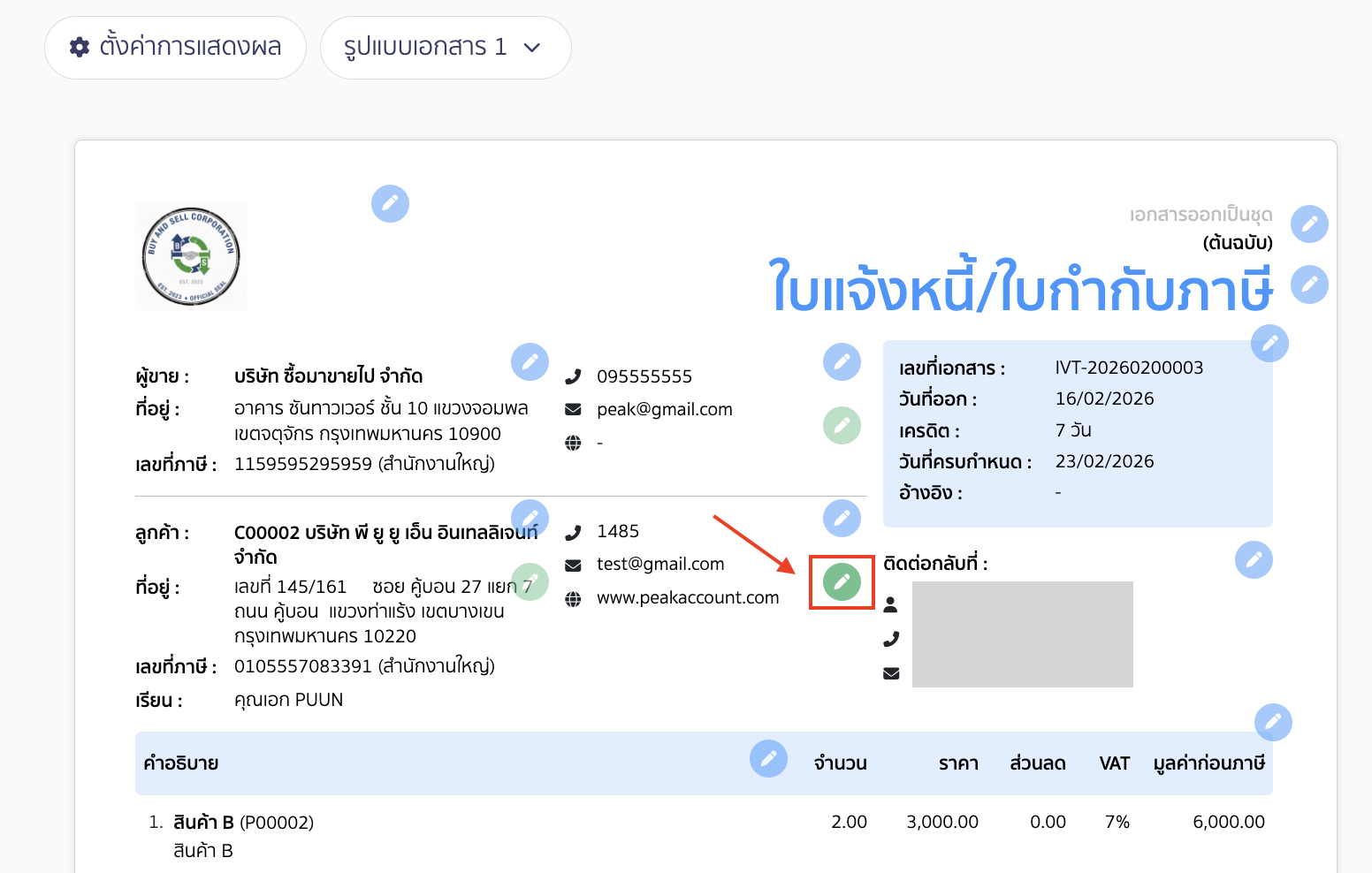Edit the company logo with its pencil icon
Screen dimensions: 1372x873
[x=390, y=203]
